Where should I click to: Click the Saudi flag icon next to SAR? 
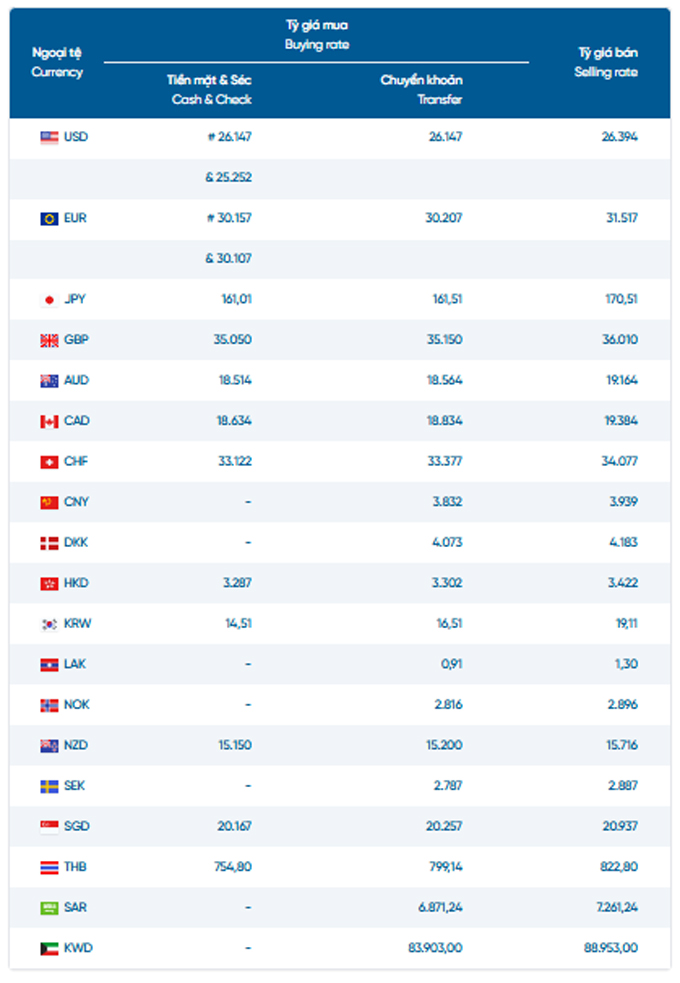pos(49,908)
